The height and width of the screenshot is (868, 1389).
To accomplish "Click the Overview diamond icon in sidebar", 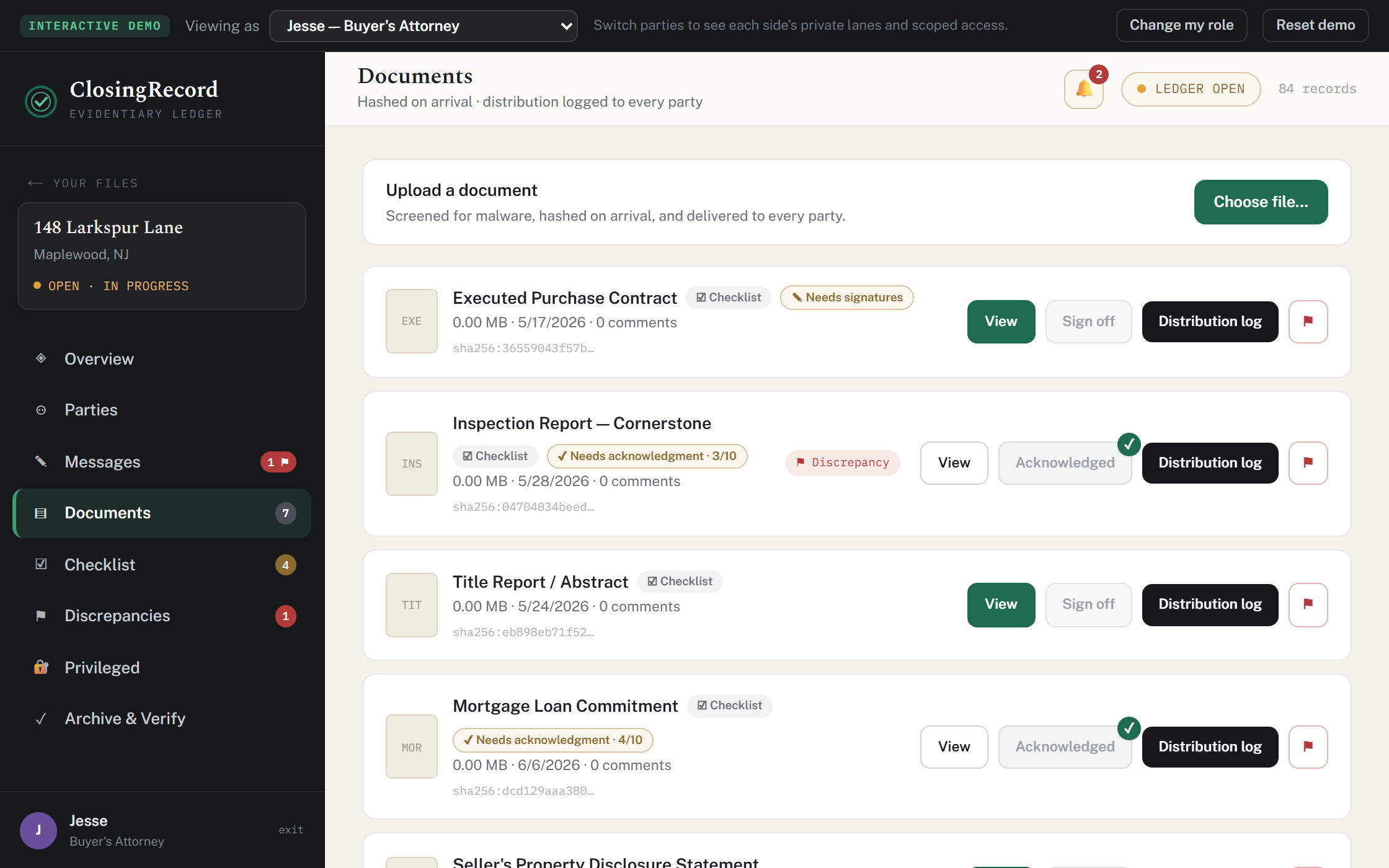I will [41, 358].
